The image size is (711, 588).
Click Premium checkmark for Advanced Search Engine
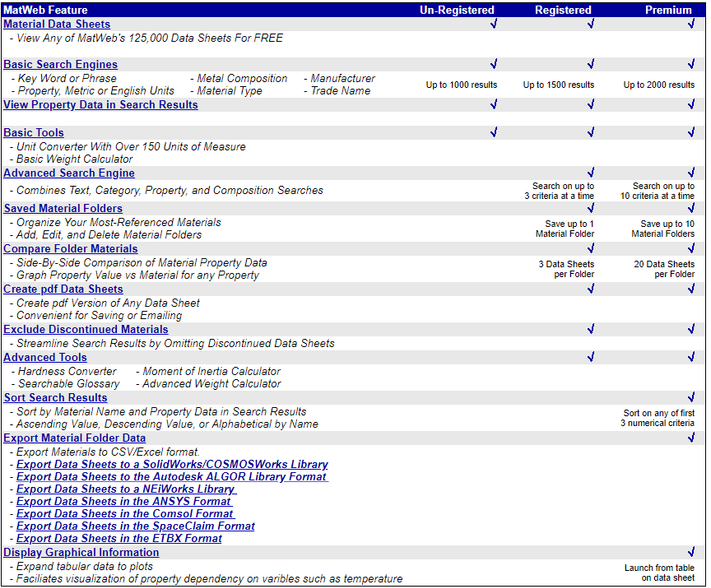691,173
